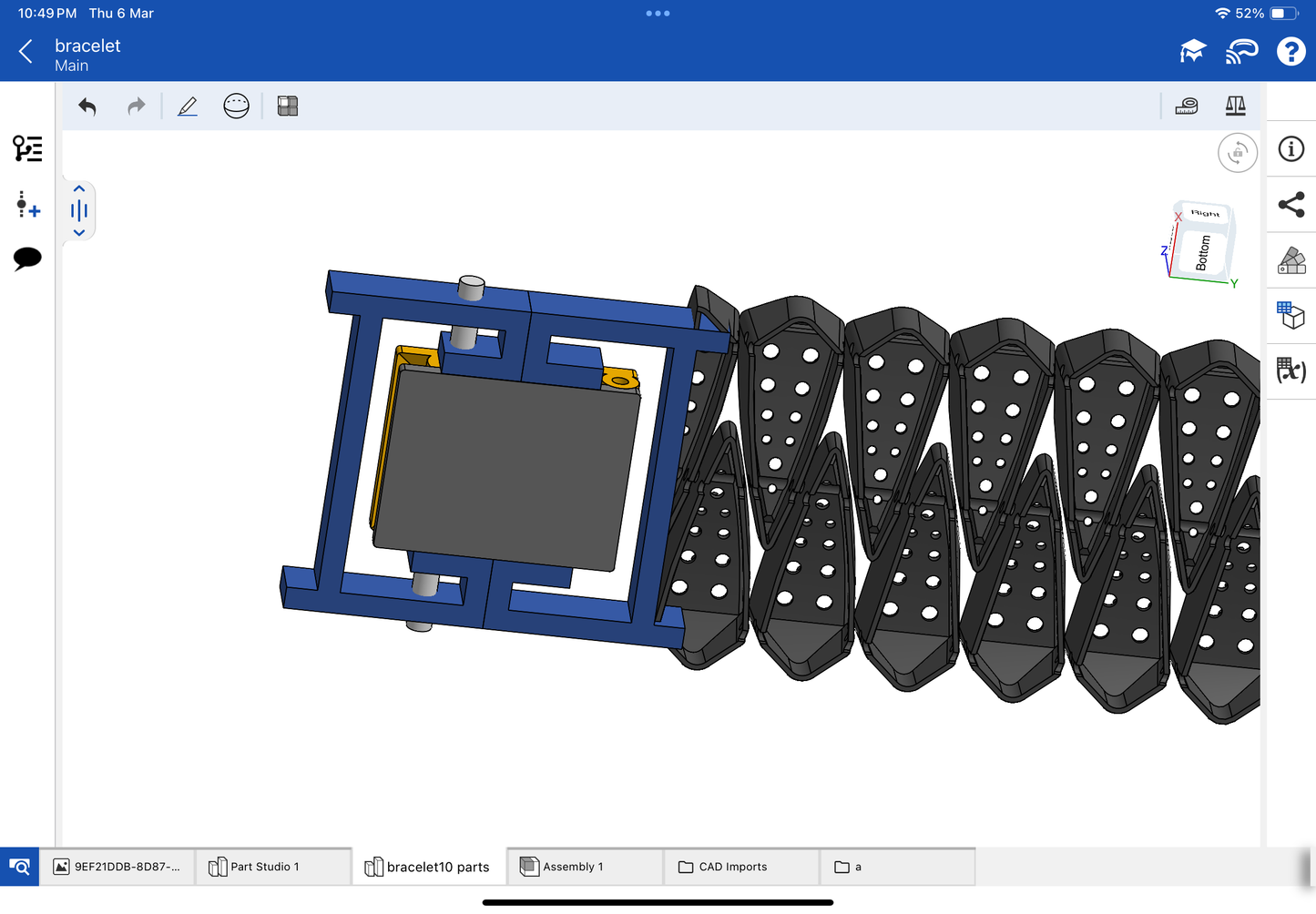Screen dimensions: 1316x914
Task: Open the tab manager search button
Action: click(19, 867)
